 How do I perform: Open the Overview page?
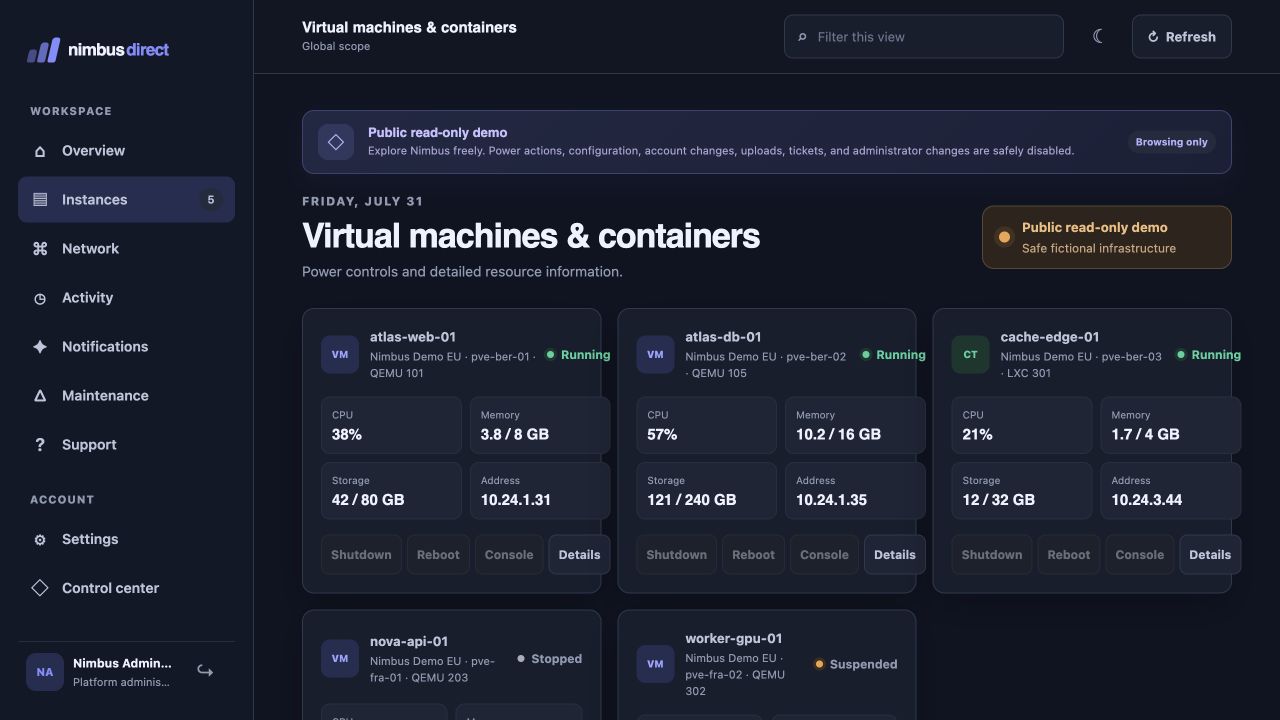pyautogui.click(x=126, y=151)
